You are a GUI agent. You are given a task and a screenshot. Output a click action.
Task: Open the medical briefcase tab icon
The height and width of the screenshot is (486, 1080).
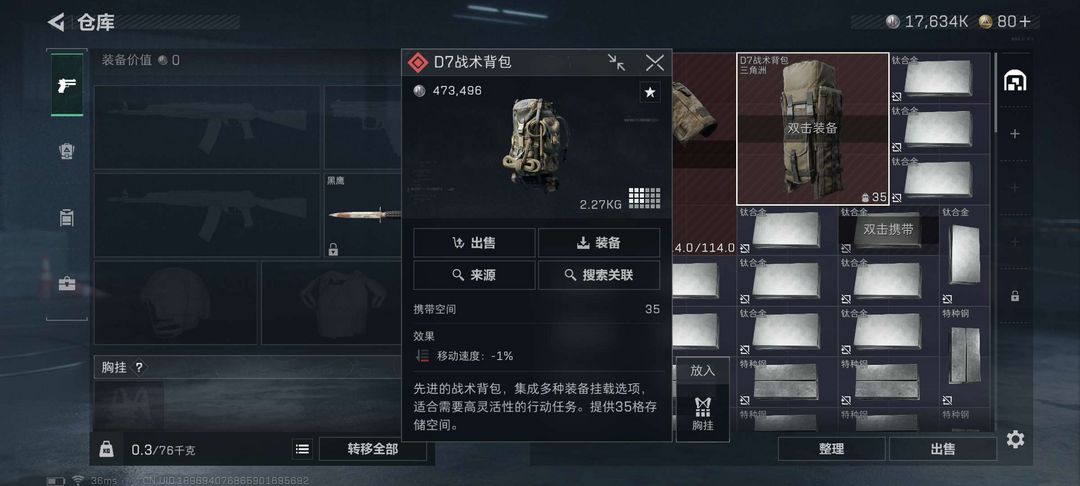67,283
